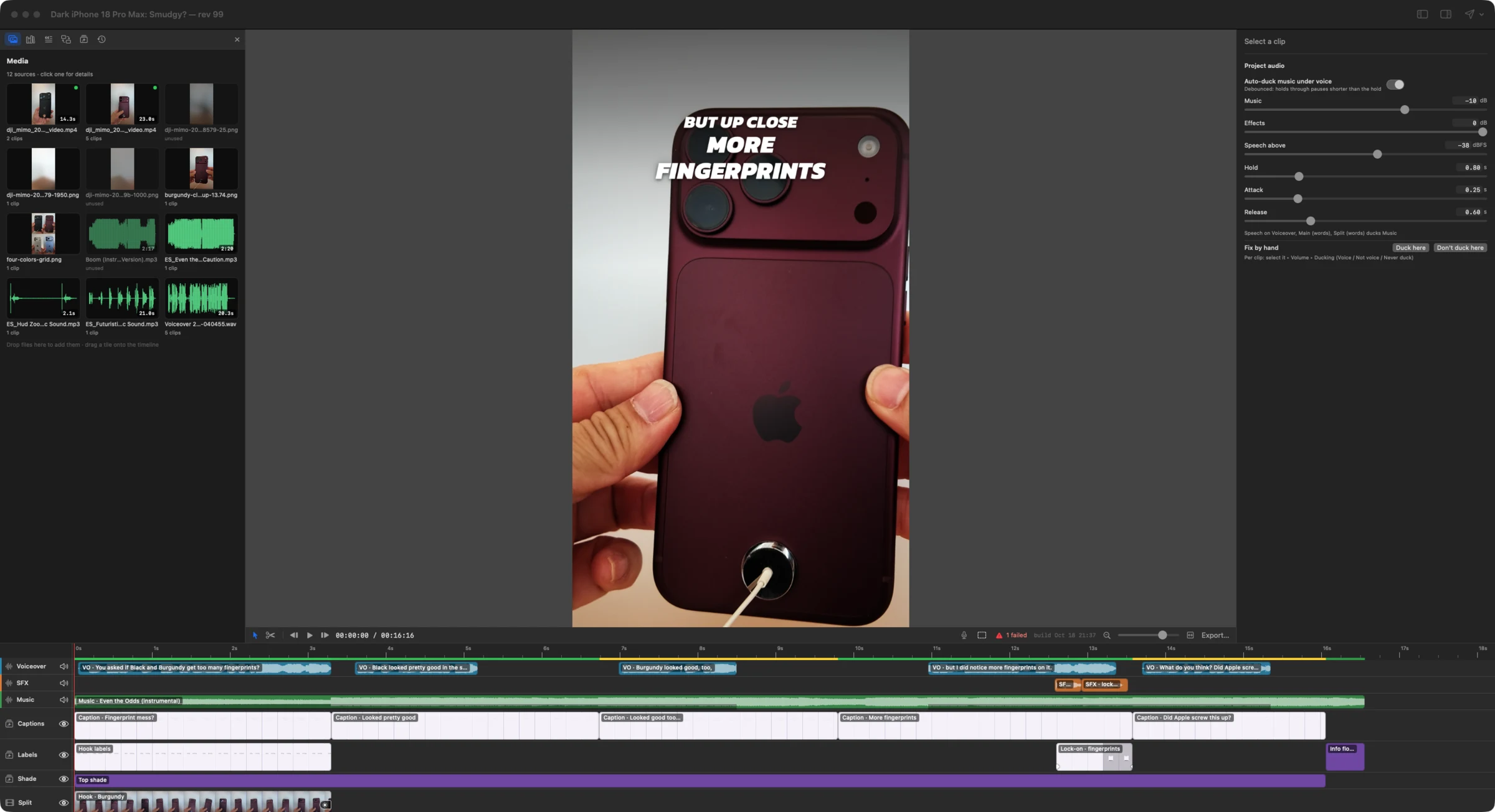Select the SFX · lock clip
This screenshot has width=1495, height=812.
[1104, 684]
